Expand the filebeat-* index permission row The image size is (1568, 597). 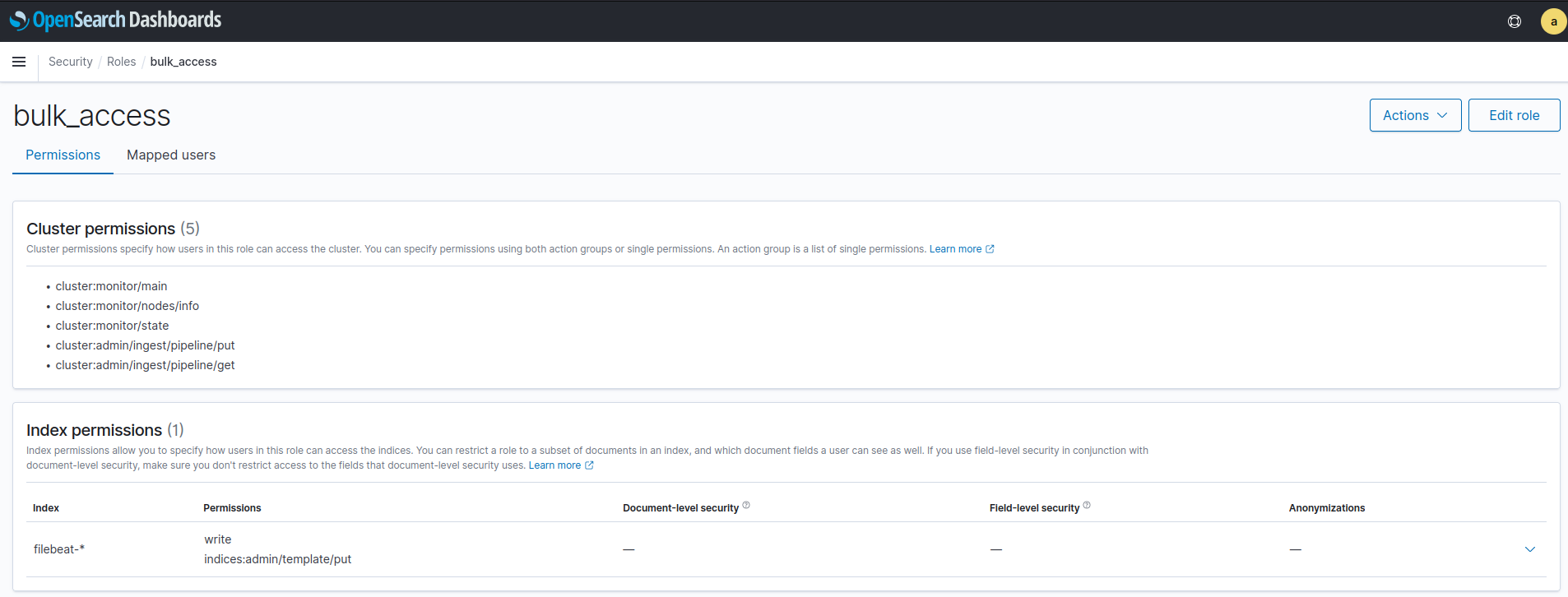coord(1529,549)
